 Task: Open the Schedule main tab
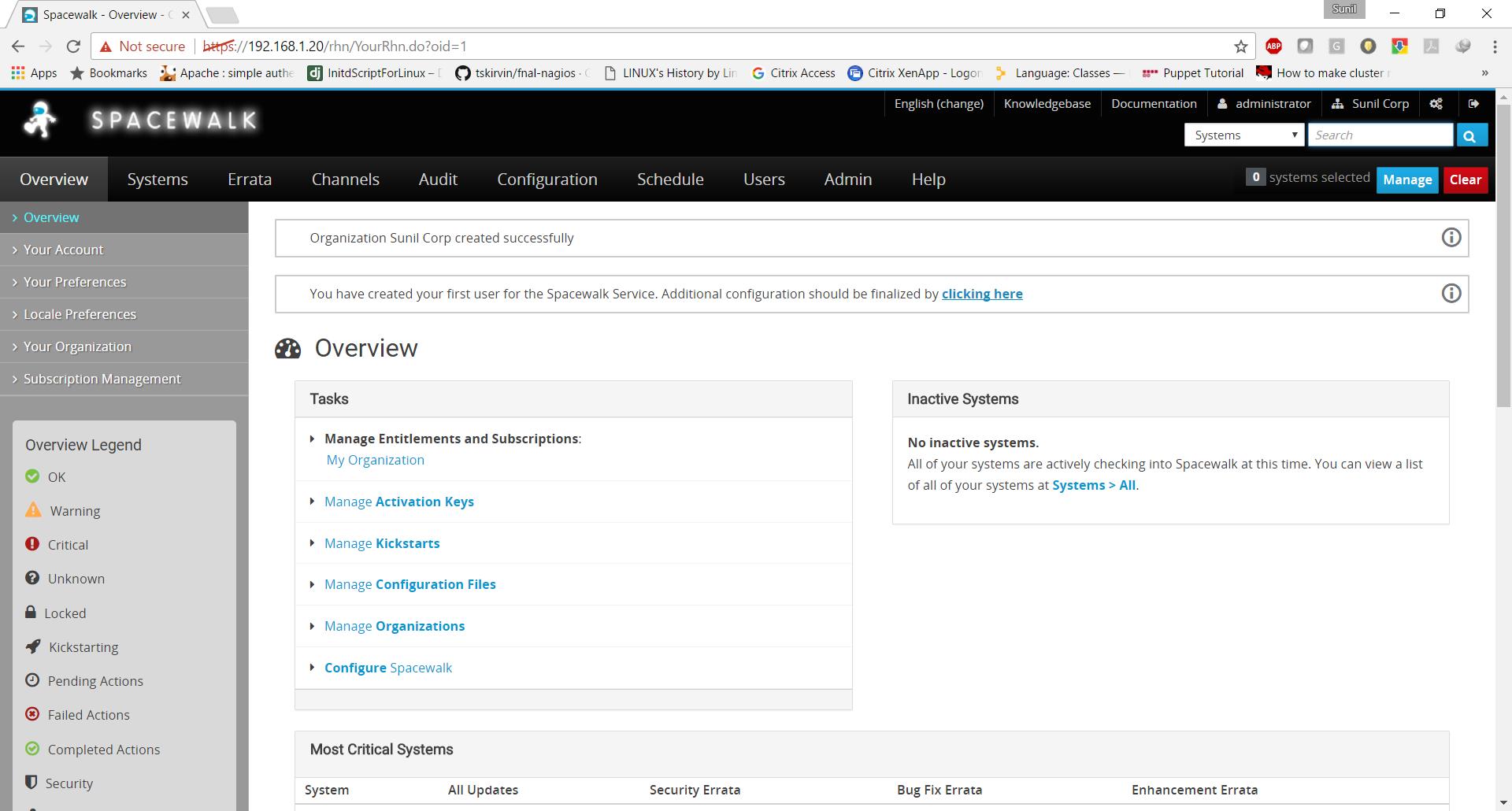point(670,180)
